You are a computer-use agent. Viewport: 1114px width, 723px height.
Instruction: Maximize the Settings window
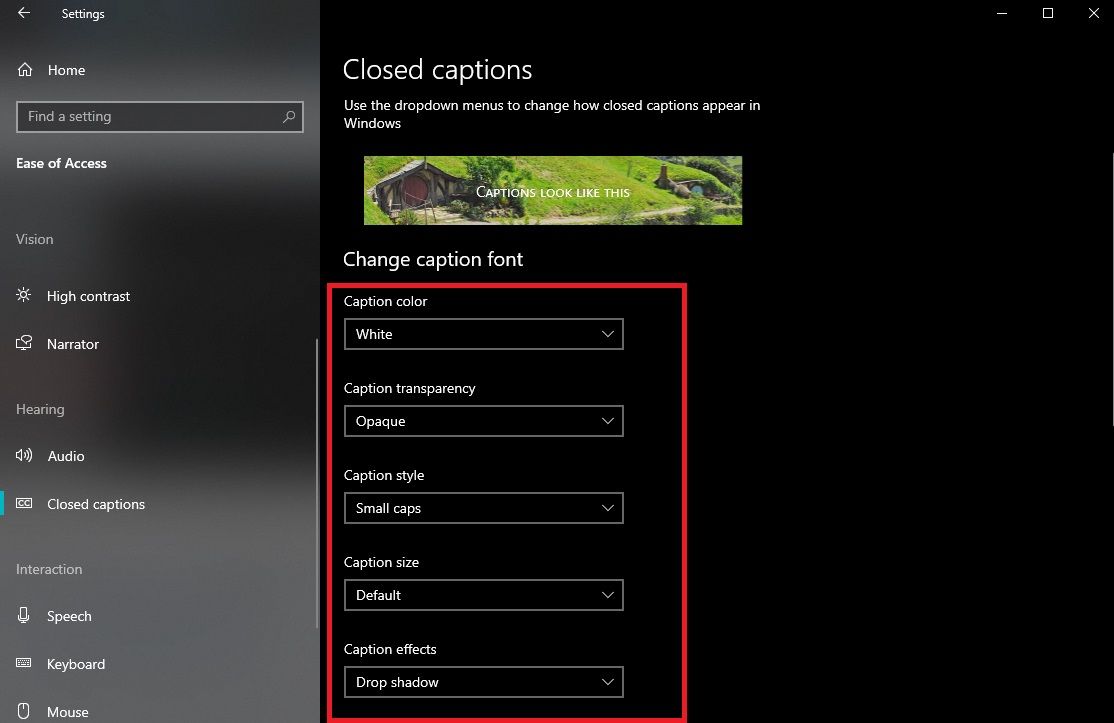1048,14
